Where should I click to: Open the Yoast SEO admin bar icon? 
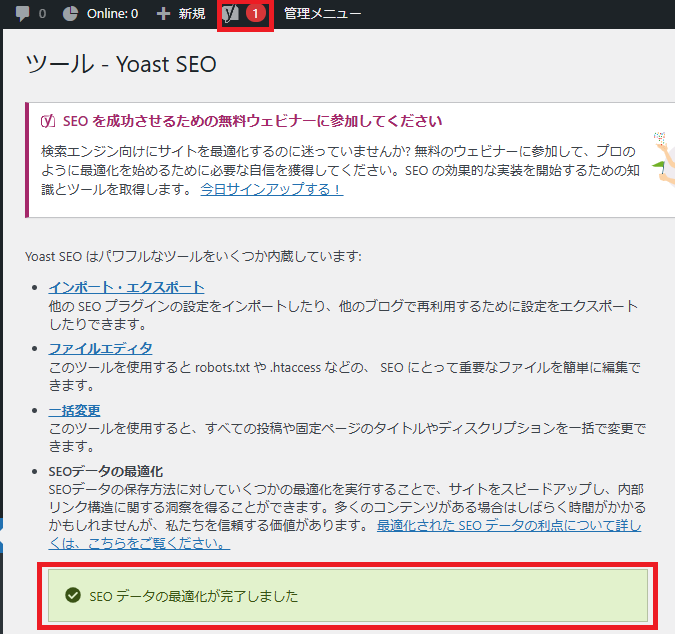tap(231, 14)
